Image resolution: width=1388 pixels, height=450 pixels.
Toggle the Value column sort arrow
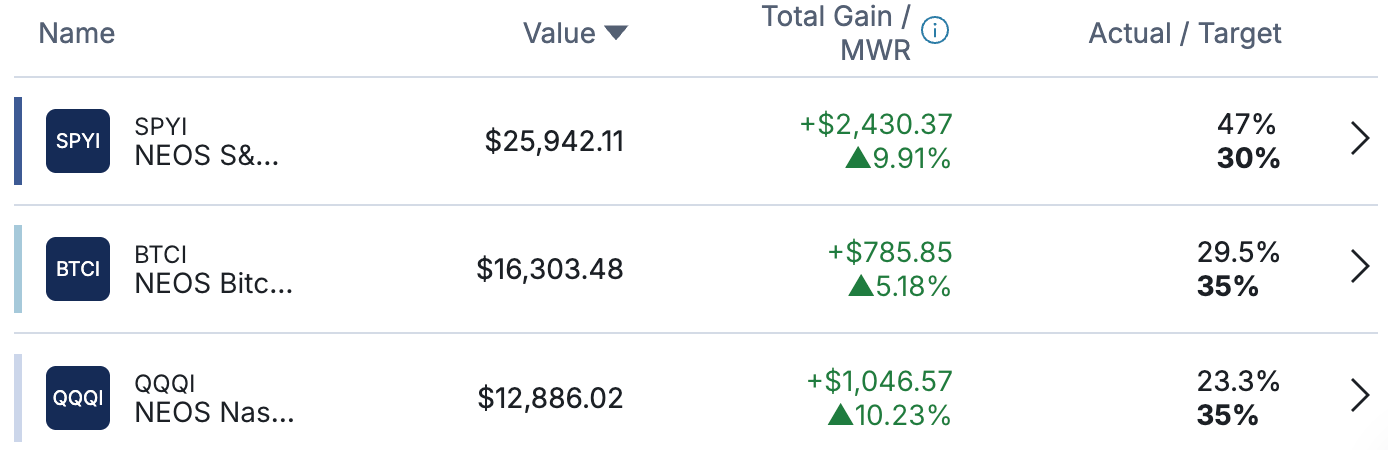coord(616,34)
